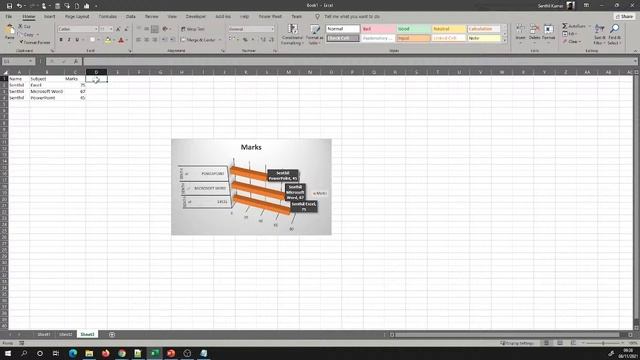
Task: Select the Sheet1 tab
Action: (x=44, y=334)
